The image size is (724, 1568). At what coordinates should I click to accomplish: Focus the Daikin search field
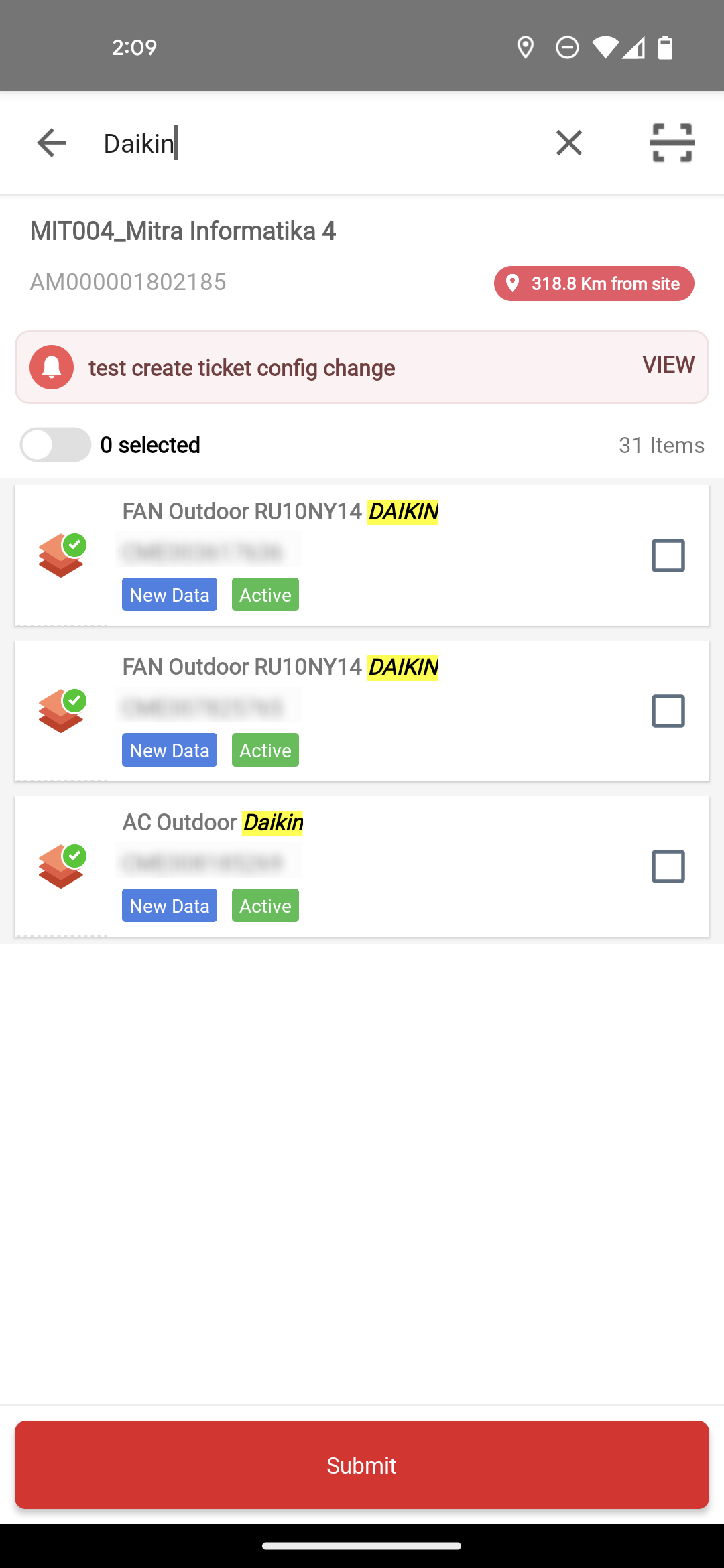pos(315,143)
